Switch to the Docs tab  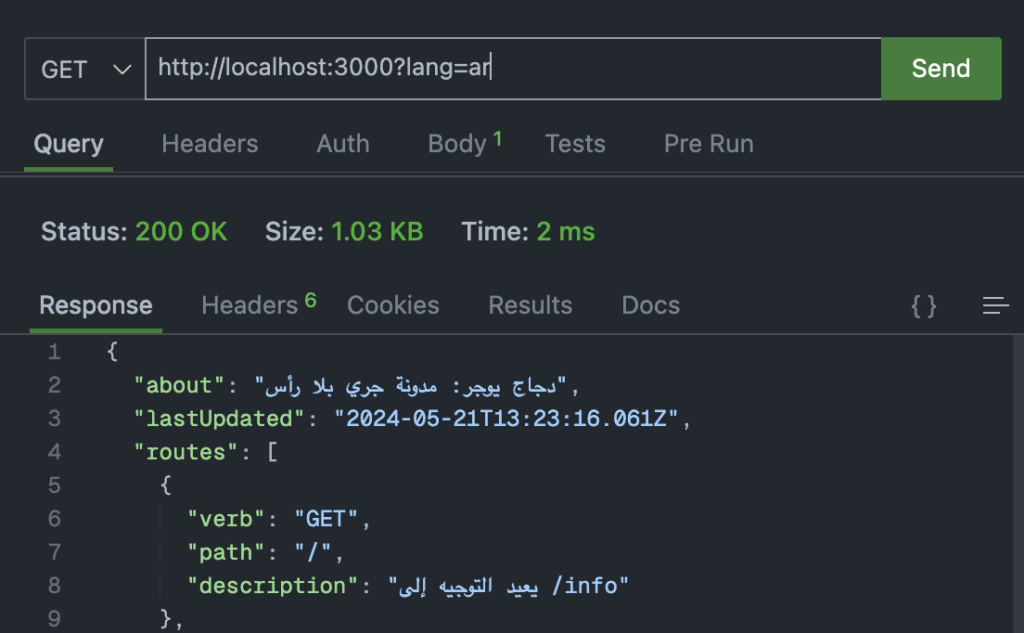(x=650, y=305)
